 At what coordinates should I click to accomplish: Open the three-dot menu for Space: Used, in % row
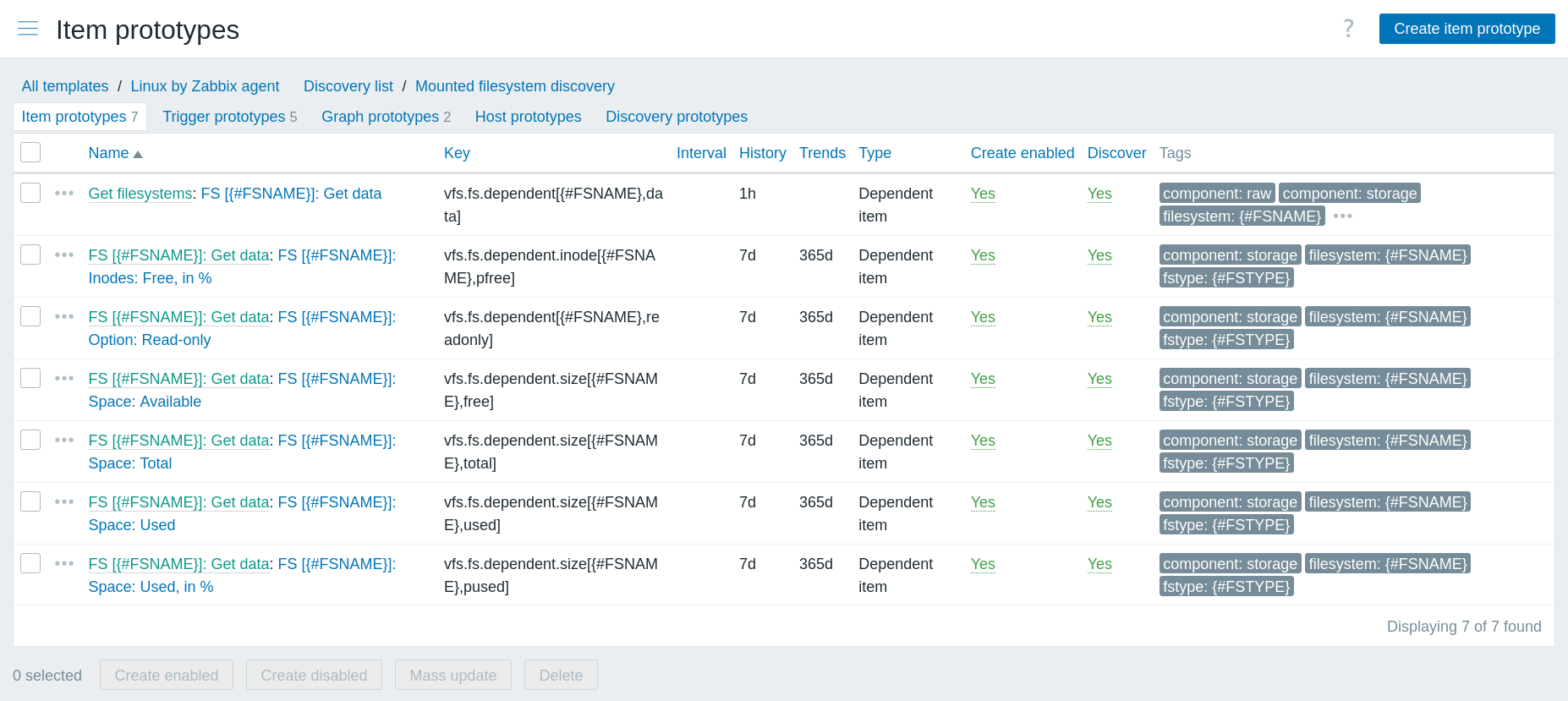[x=64, y=563]
